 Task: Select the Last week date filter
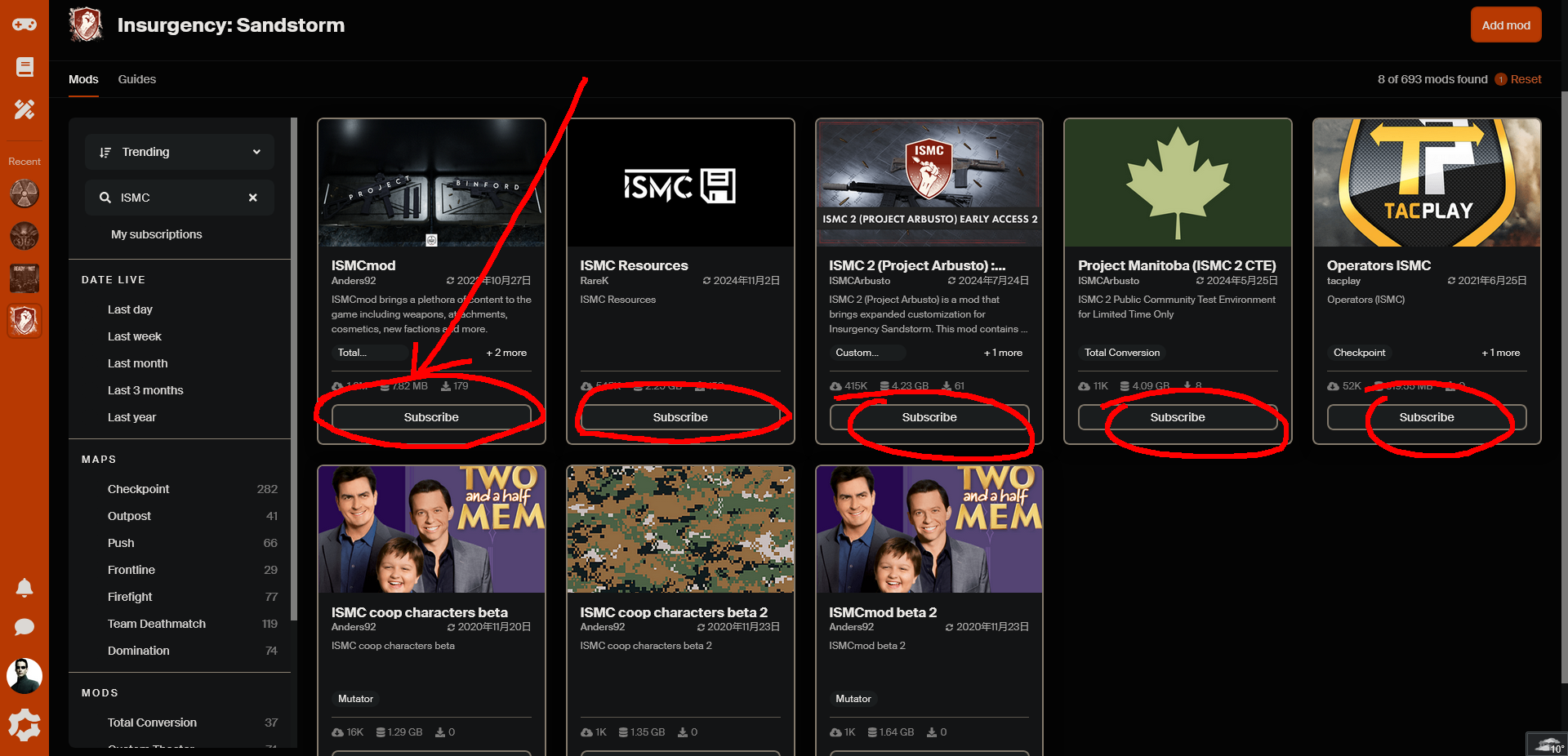[135, 336]
